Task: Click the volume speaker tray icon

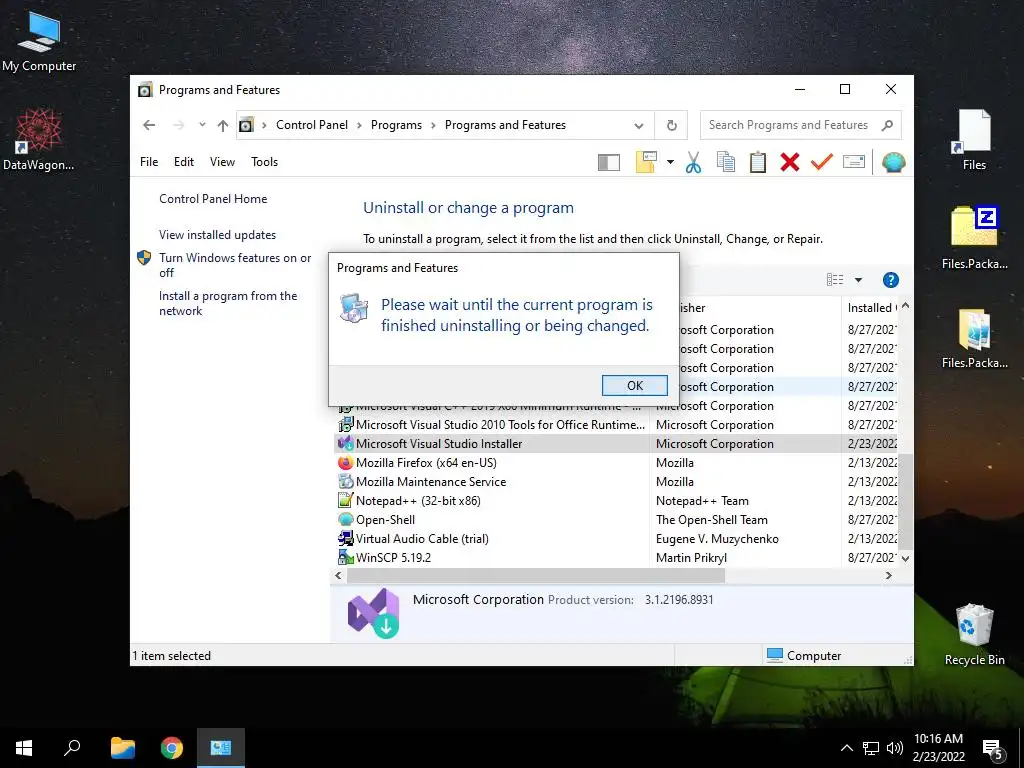Action: (894, 748)
